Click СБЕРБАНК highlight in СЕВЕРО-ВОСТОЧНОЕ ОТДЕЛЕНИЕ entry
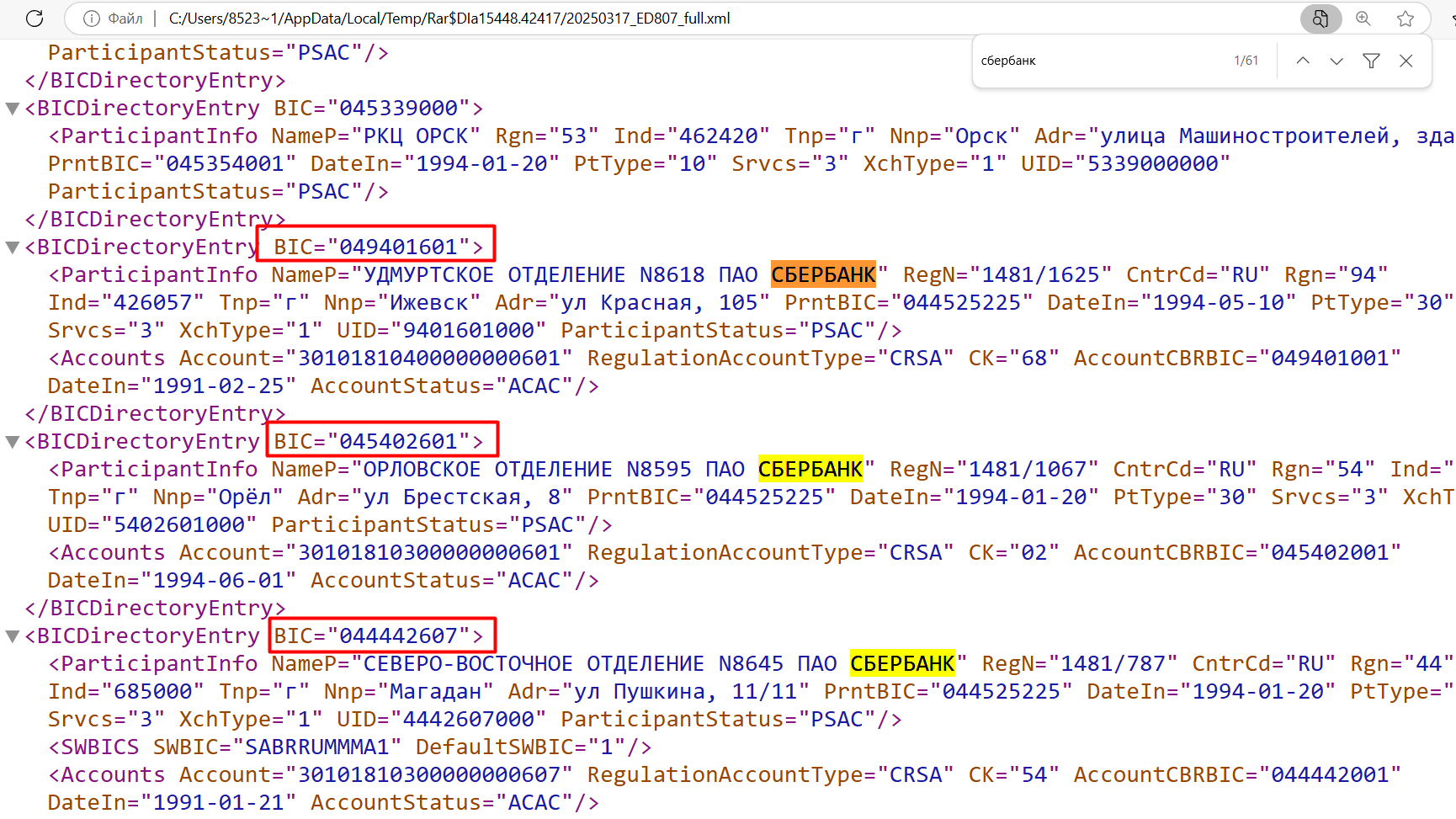The width and height of the screenshot is (1456, 819). (901, 664)
